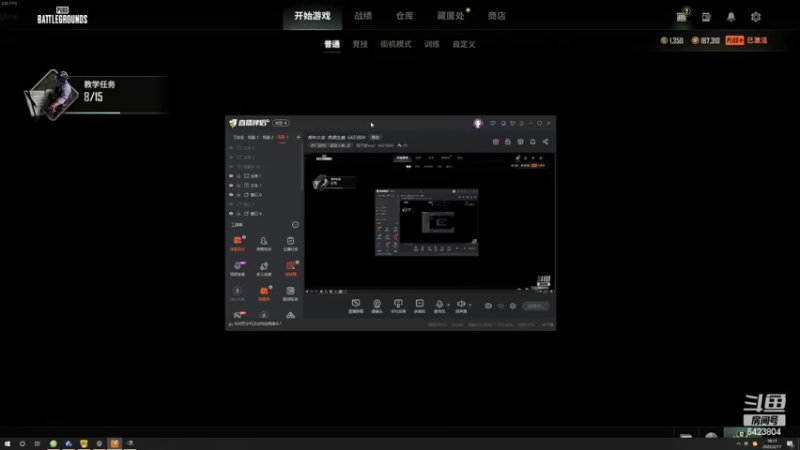Select the 训练 mode
800x450 pixels.
[432, 44]
